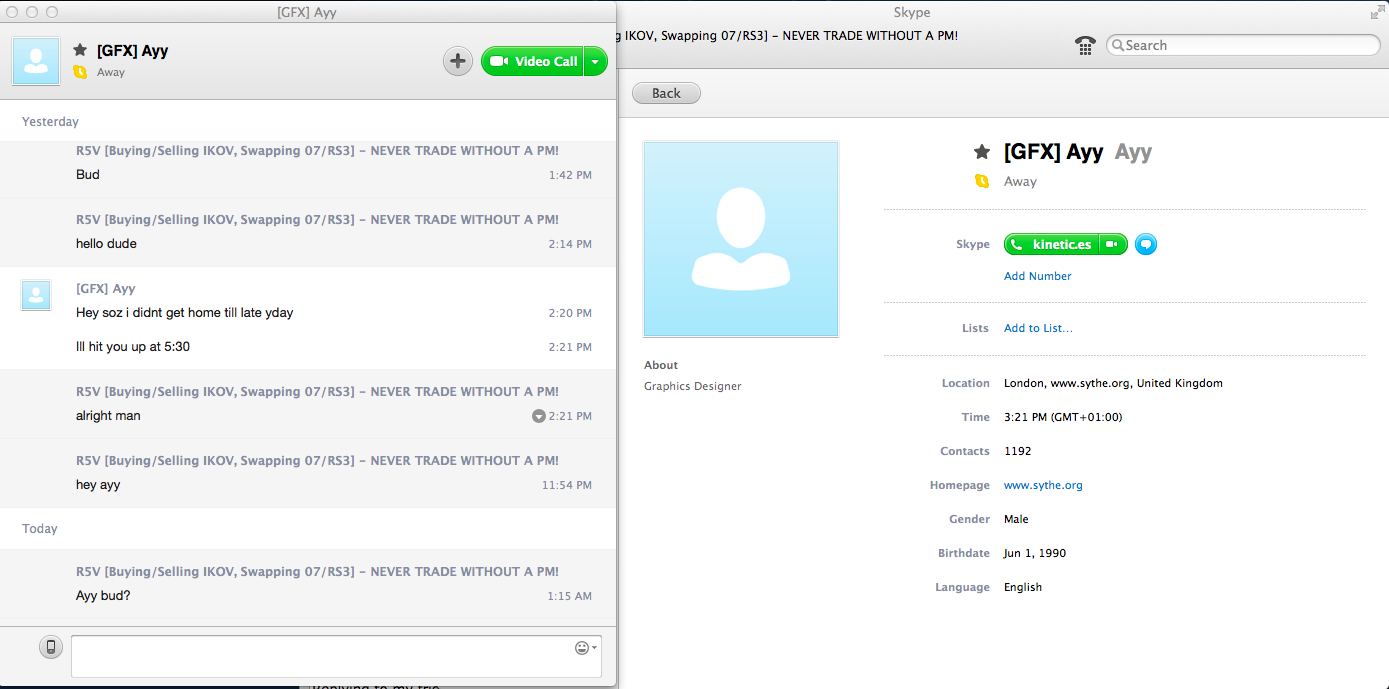Click the Back button in Skype window

tap(666, 93)
